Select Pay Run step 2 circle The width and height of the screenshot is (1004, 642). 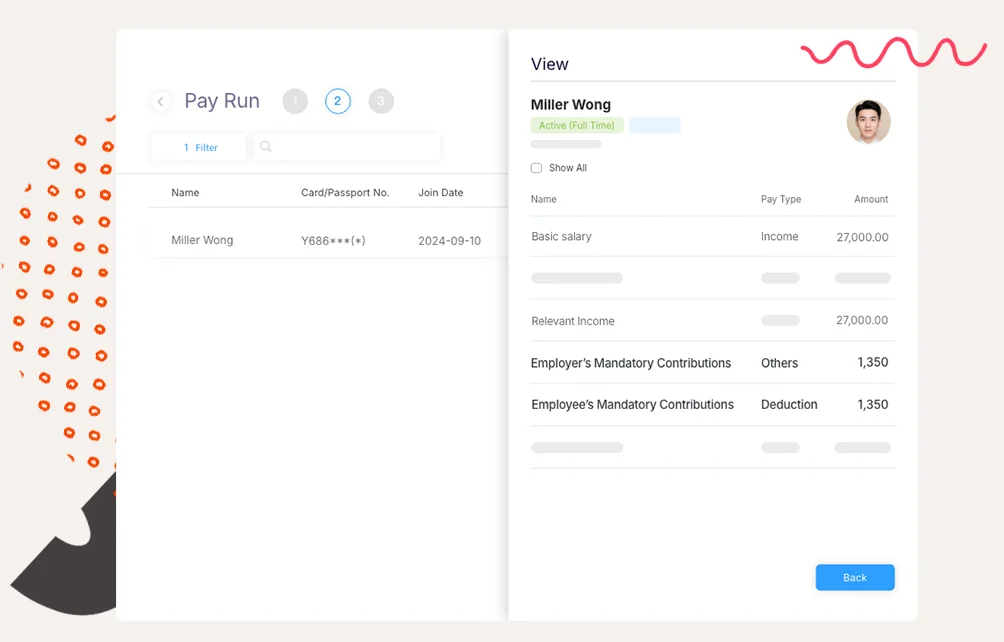tap(338, 101)
